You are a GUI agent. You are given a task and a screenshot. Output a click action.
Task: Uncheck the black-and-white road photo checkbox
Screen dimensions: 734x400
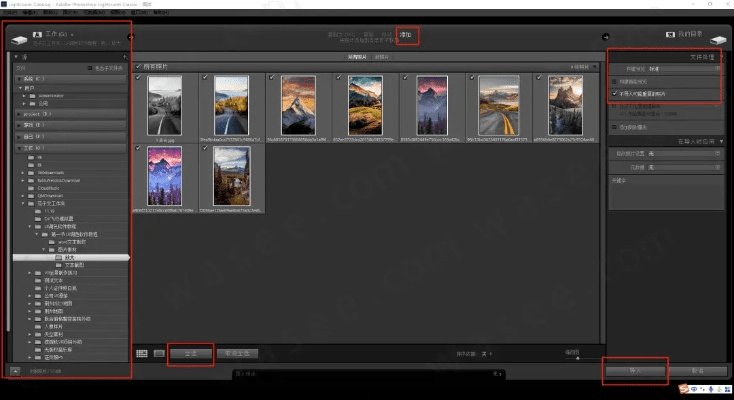tap(138, 78)
